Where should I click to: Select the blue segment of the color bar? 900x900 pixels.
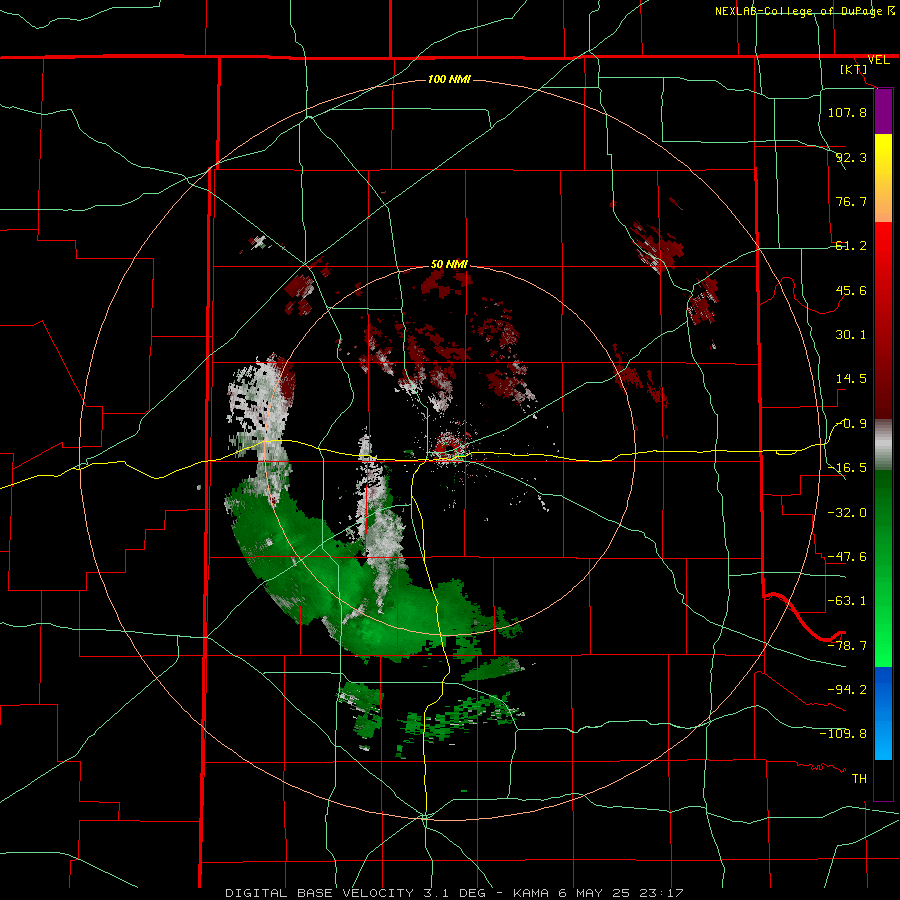pos(883,713)
